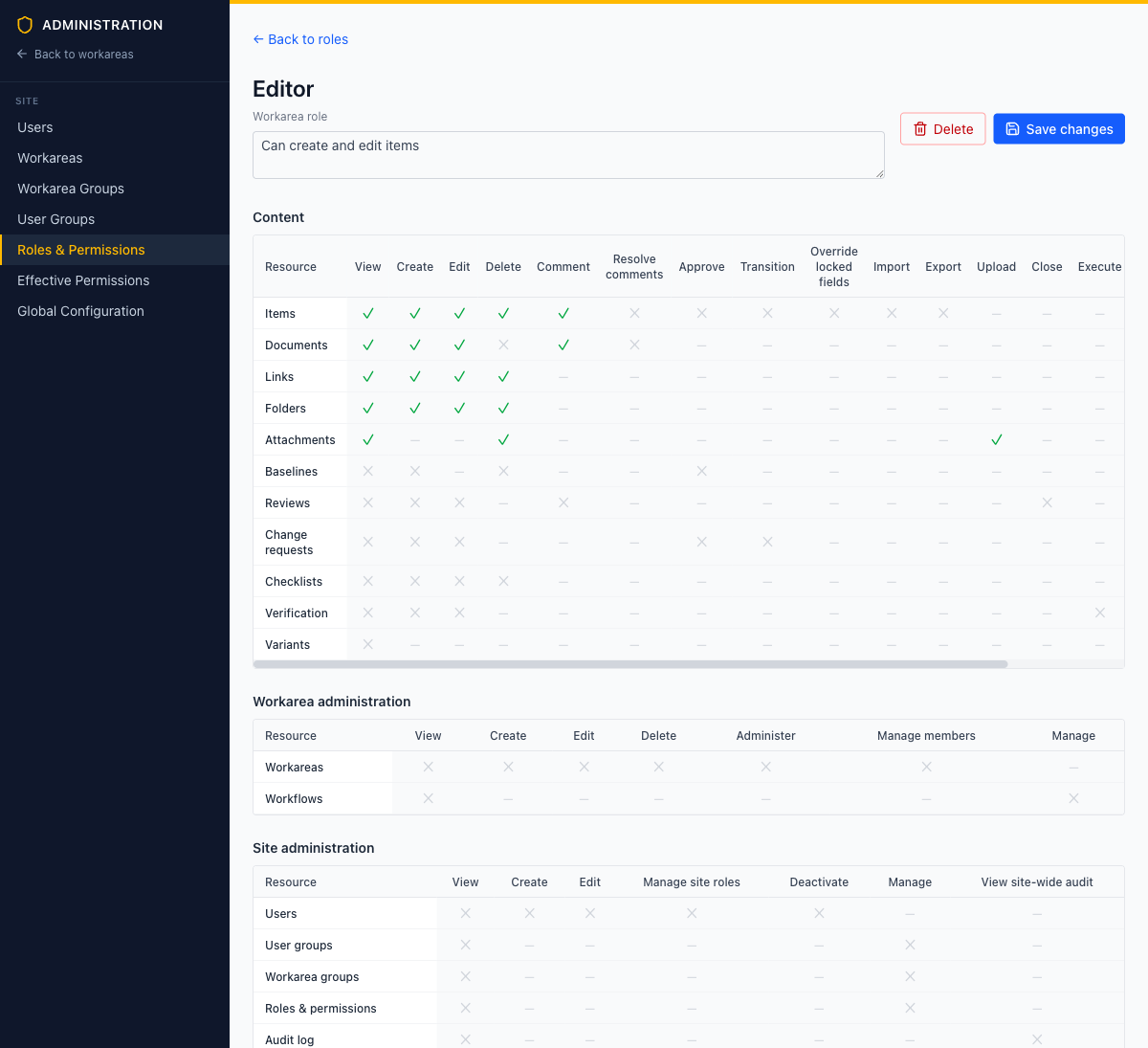
Task: Click the trash icon on the Delete button
Action: [x=920, y=129]
